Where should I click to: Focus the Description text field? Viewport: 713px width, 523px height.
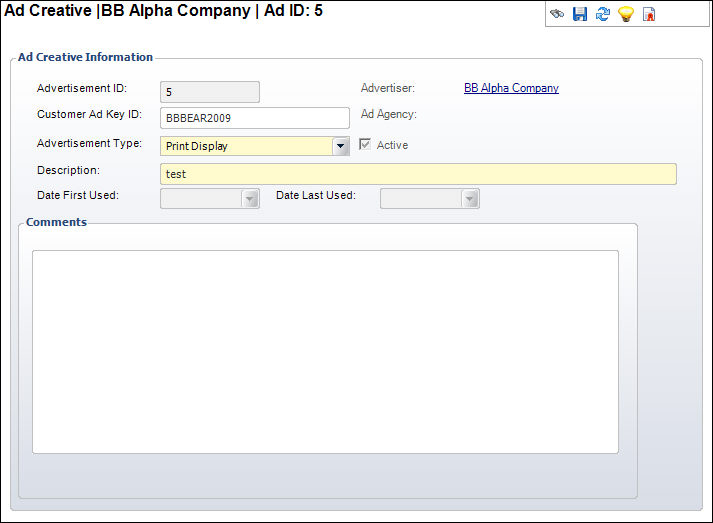tap(418, 174)
